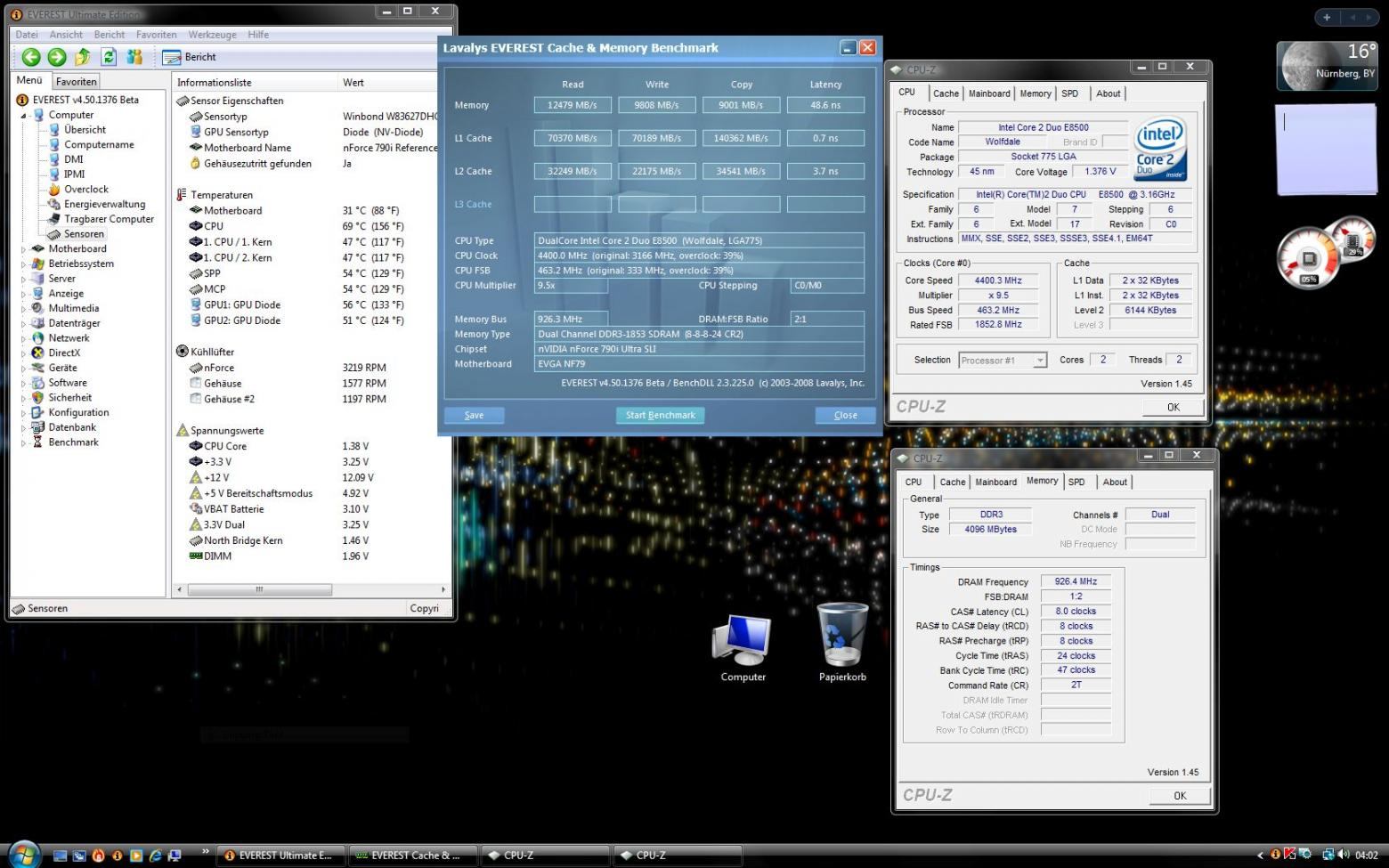Collapse the Computer tree node
Viewport: 1389px width, 868px height.
(24, 115)
